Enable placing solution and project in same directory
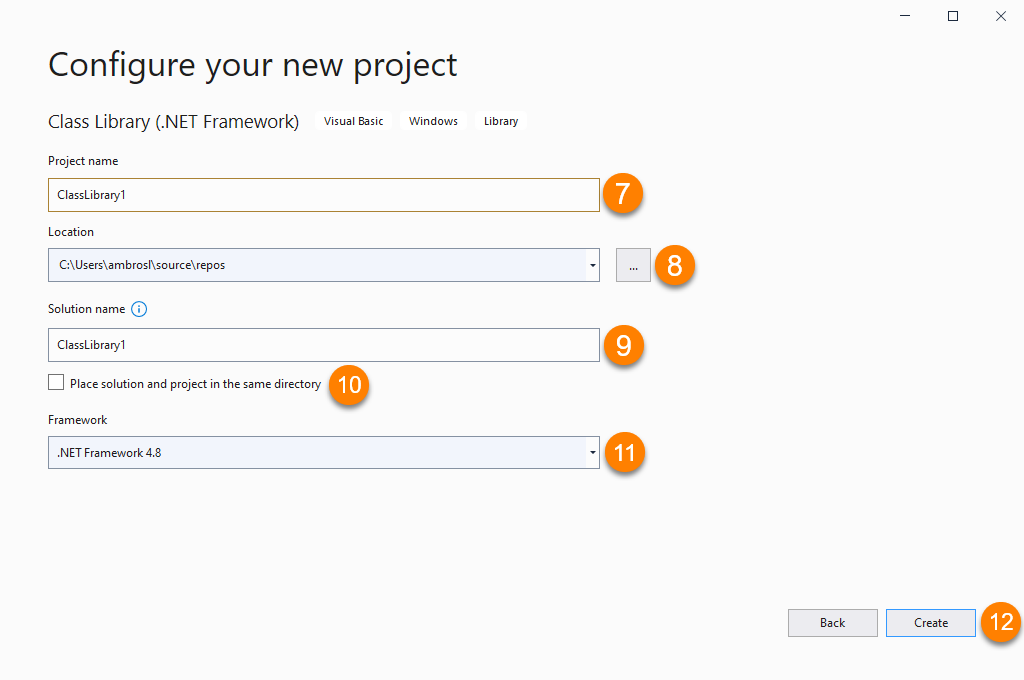Screen dimensions: 1024x680 [56, 383]
